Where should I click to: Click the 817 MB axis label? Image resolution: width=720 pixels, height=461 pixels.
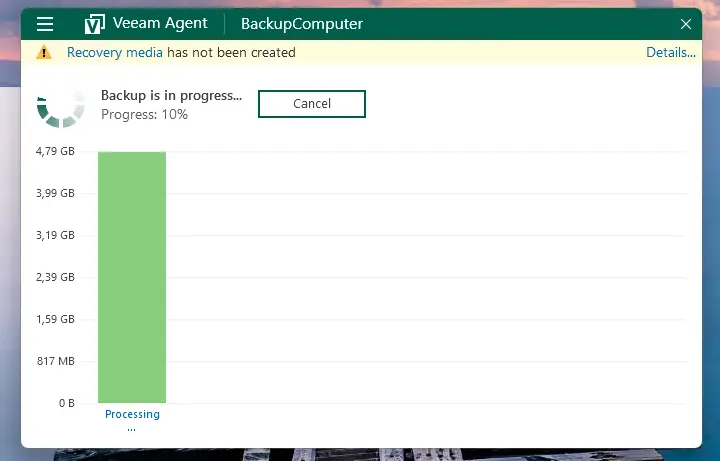click(x=55, y=361)
